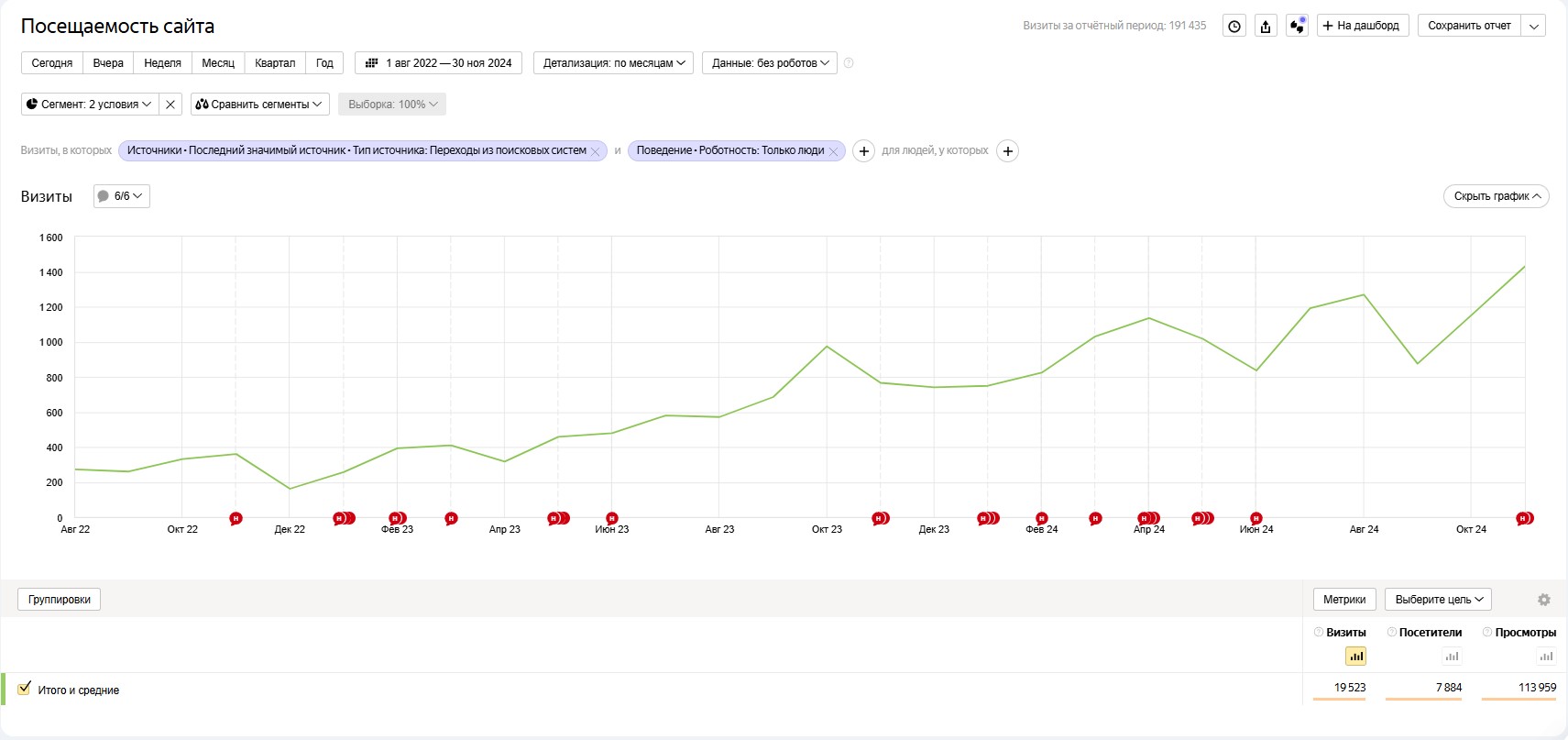
Task: Add a visit condition with plus icon
Action: point(863,151)
